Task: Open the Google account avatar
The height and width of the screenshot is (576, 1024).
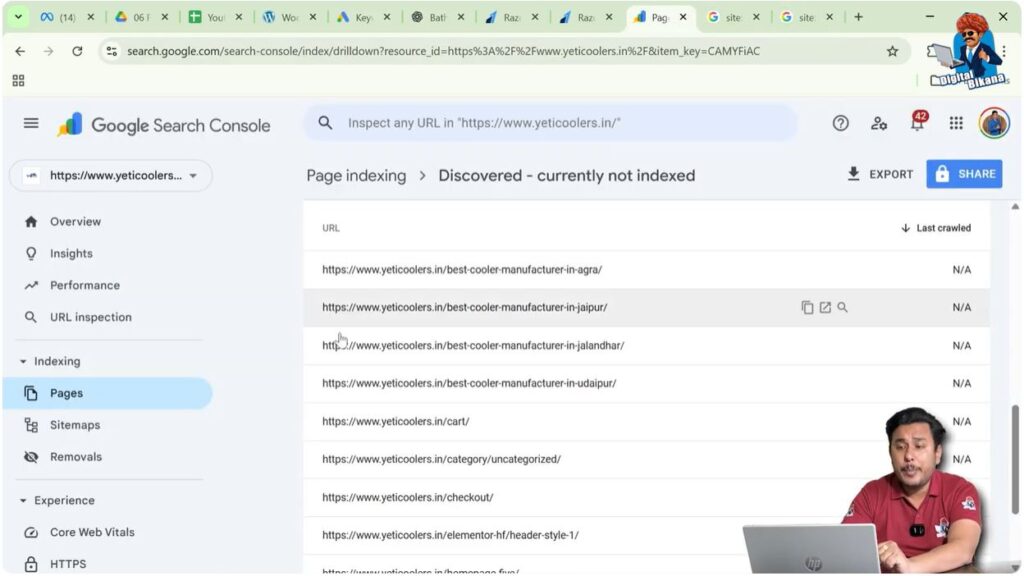Action: (994, 123)
